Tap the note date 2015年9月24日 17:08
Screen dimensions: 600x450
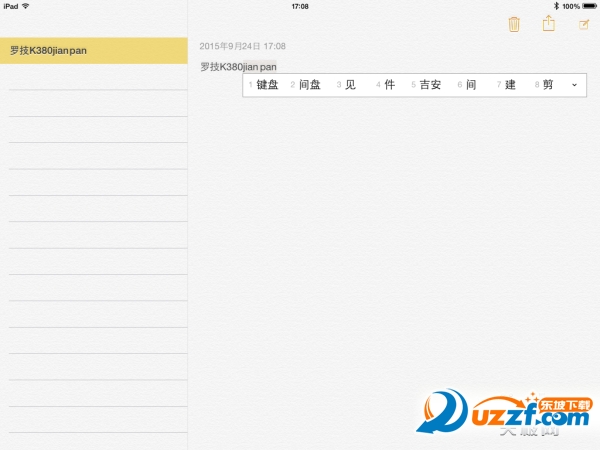(243, 46)
